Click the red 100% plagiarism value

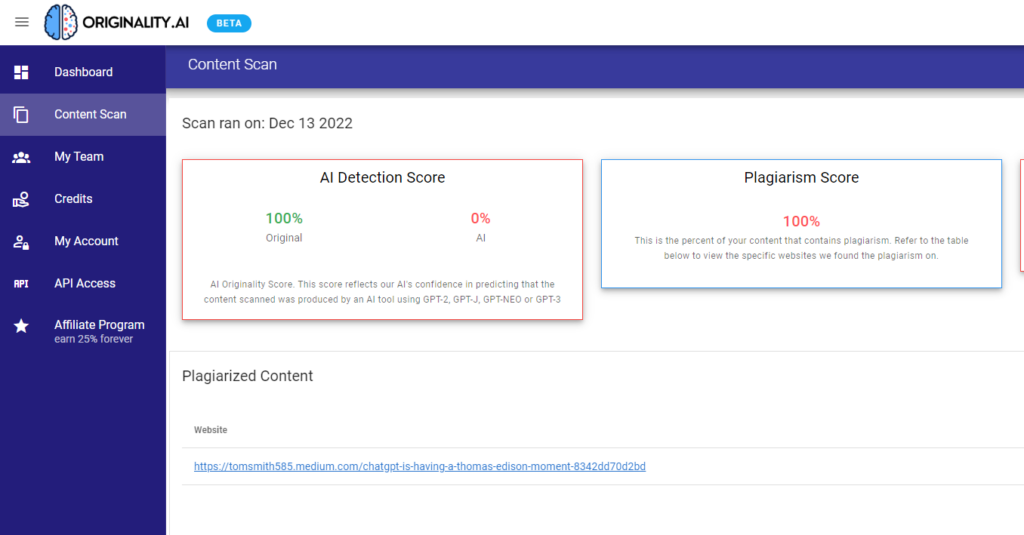[x=801, y=221]
